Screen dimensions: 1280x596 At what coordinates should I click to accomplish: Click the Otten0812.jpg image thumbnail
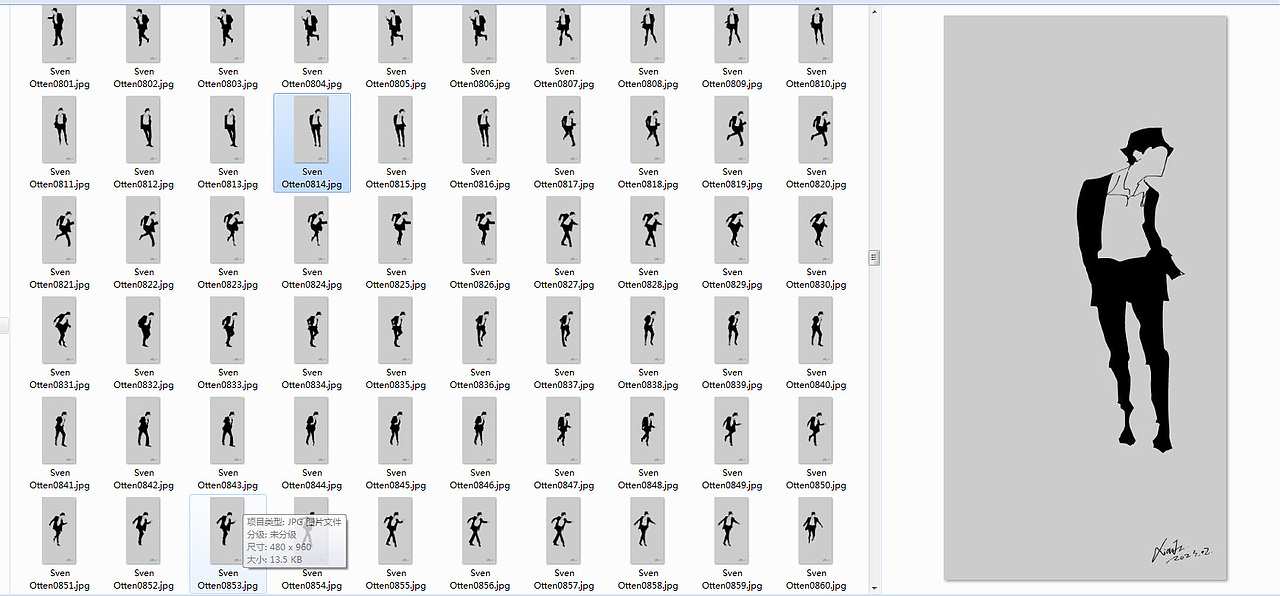[144, 130]
